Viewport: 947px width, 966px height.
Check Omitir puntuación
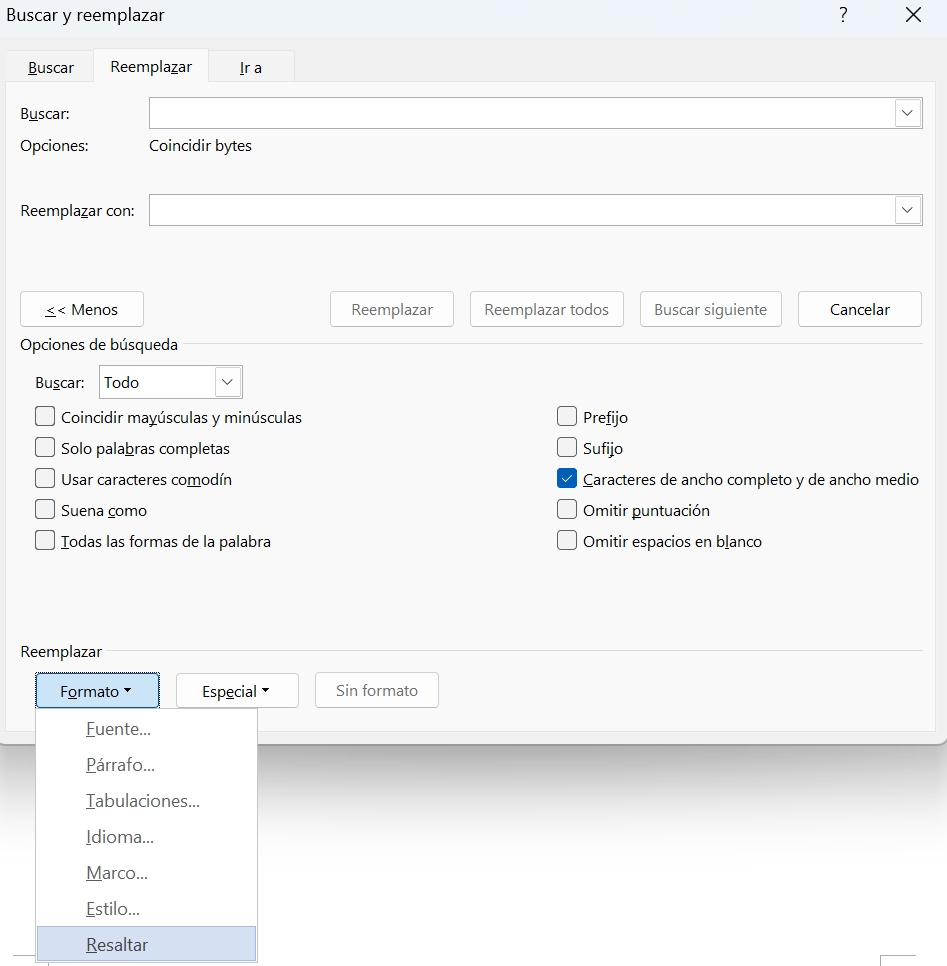point(567,509)
